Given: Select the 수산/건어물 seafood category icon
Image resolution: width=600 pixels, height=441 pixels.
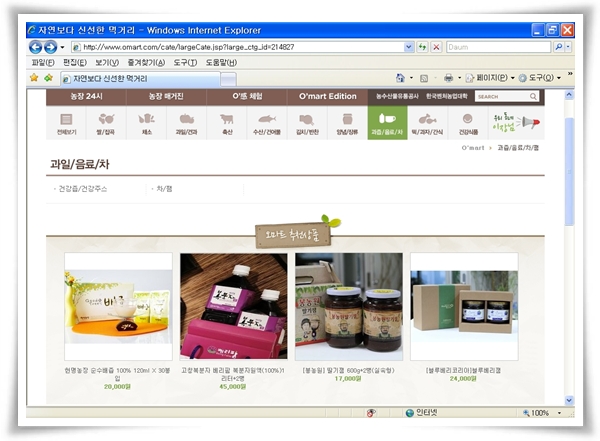Looking at the screenshot, I should pyautogui.click(x=266, y=124).
